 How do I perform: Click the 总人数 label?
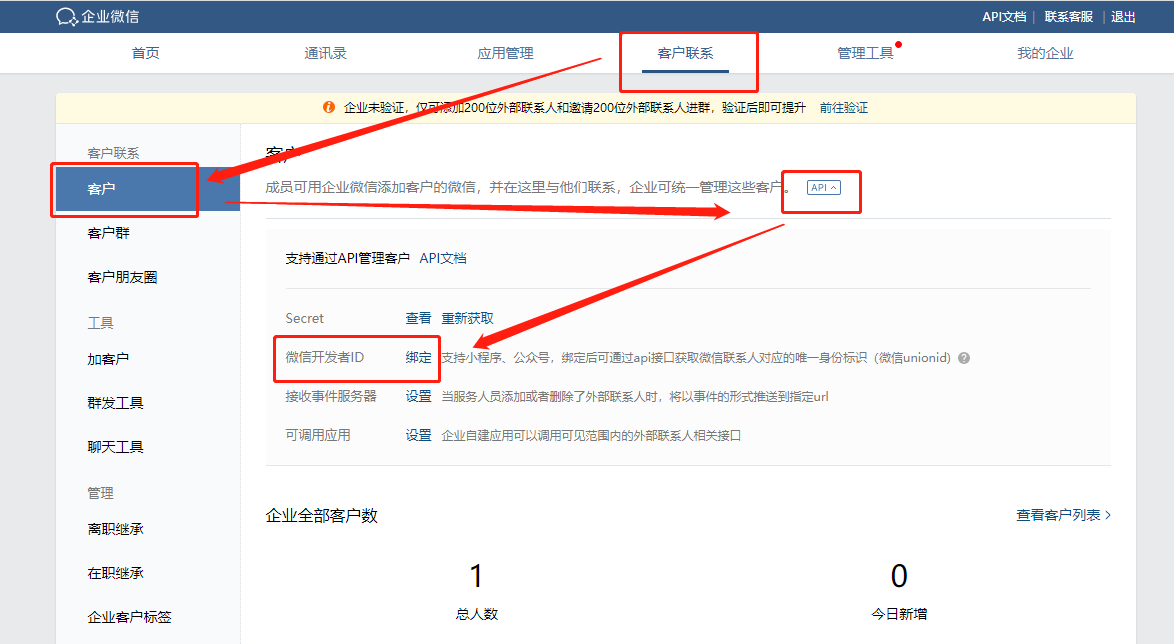(477, 614)
